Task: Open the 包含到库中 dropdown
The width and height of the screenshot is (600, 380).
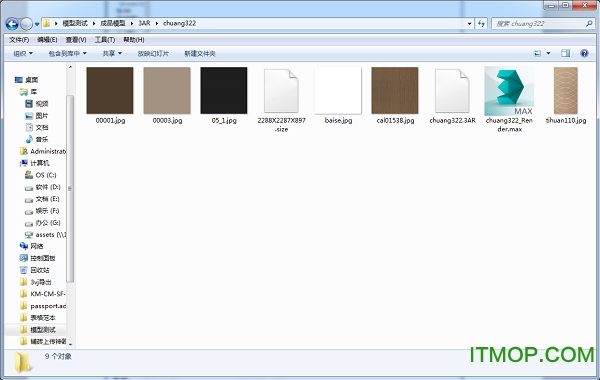Action: [x=67, y=54]
